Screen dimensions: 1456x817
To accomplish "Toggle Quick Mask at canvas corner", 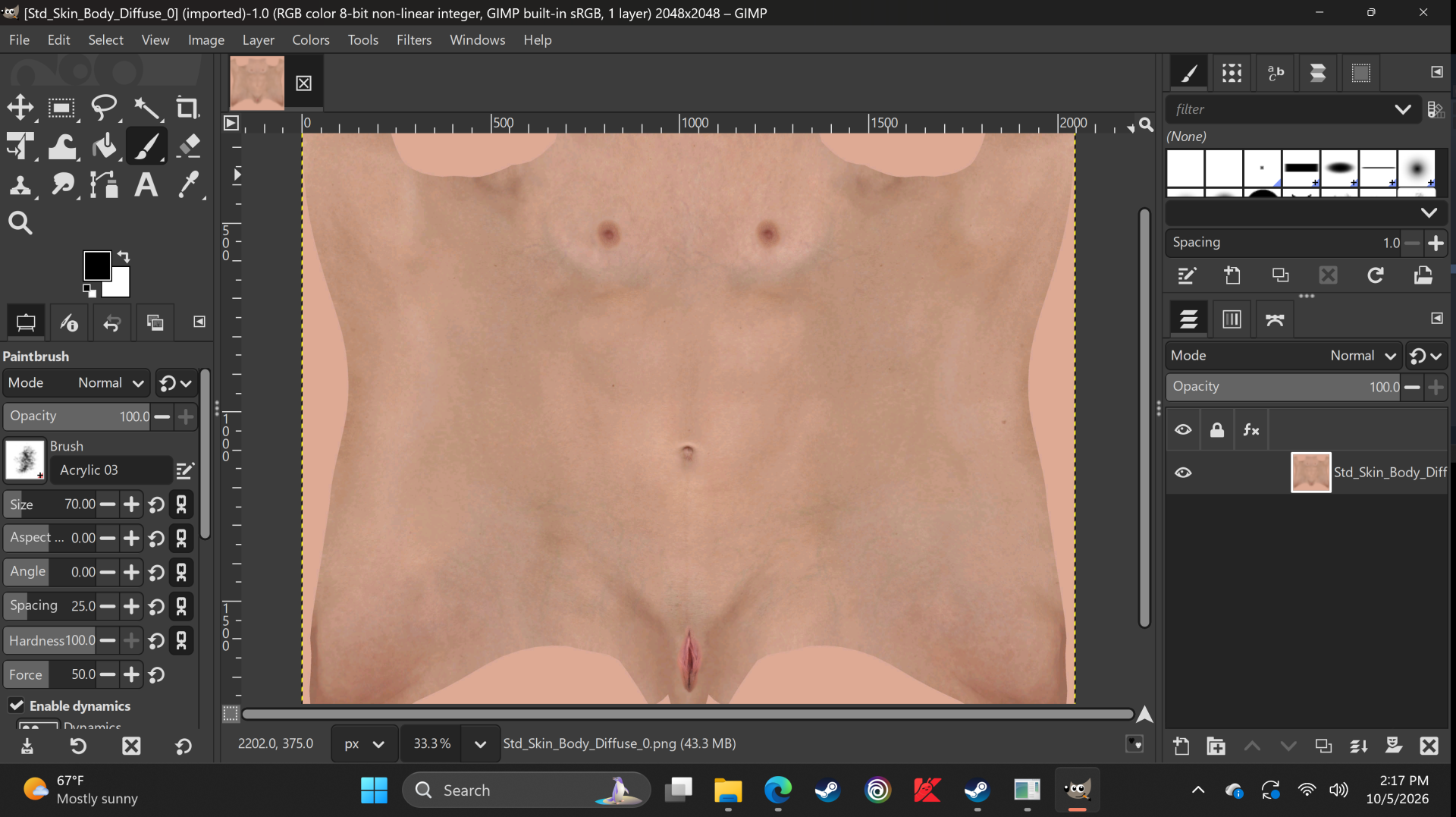I will 231,714.
